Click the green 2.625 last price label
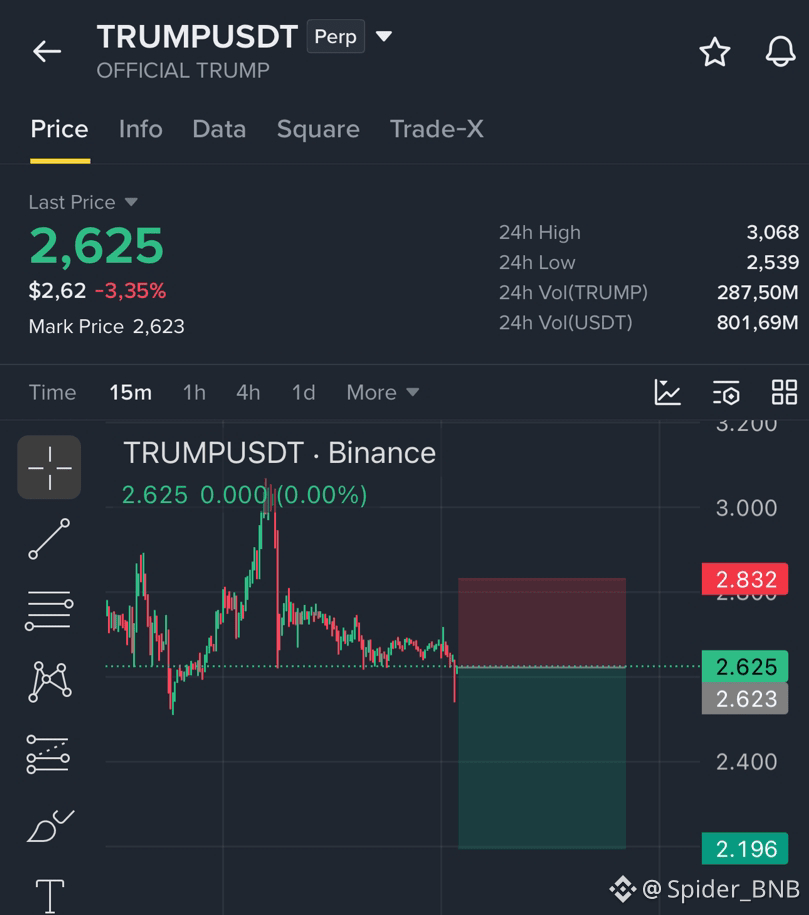Screen dimensions: 809x915 point(745,666)
